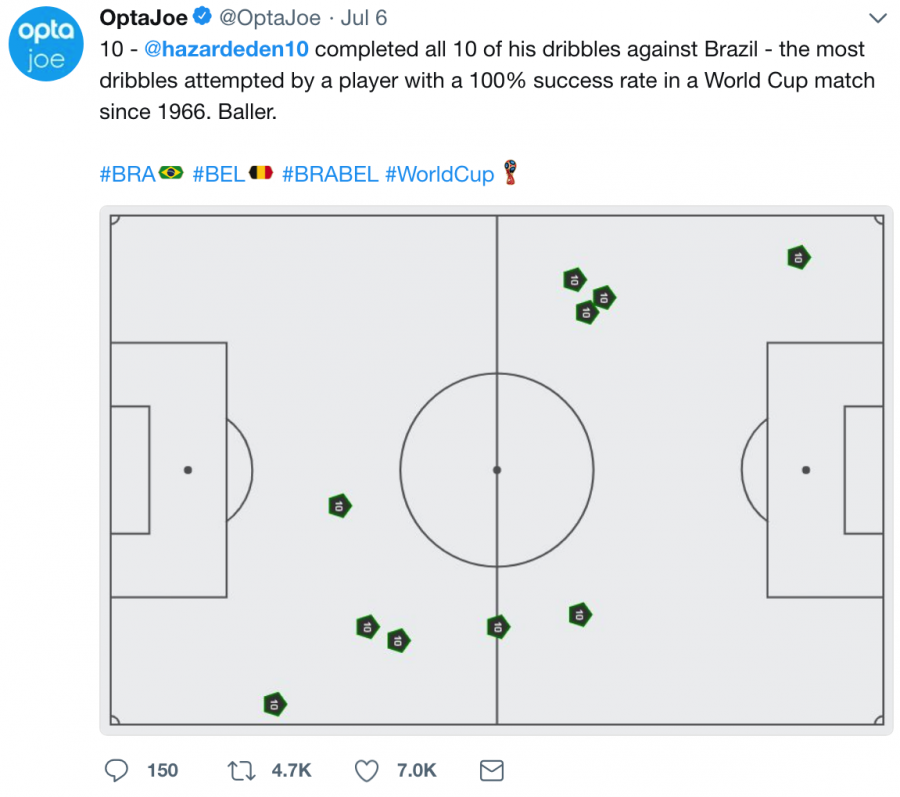
Task: Click the retweet arrows icon
Action: coord(240,769)
